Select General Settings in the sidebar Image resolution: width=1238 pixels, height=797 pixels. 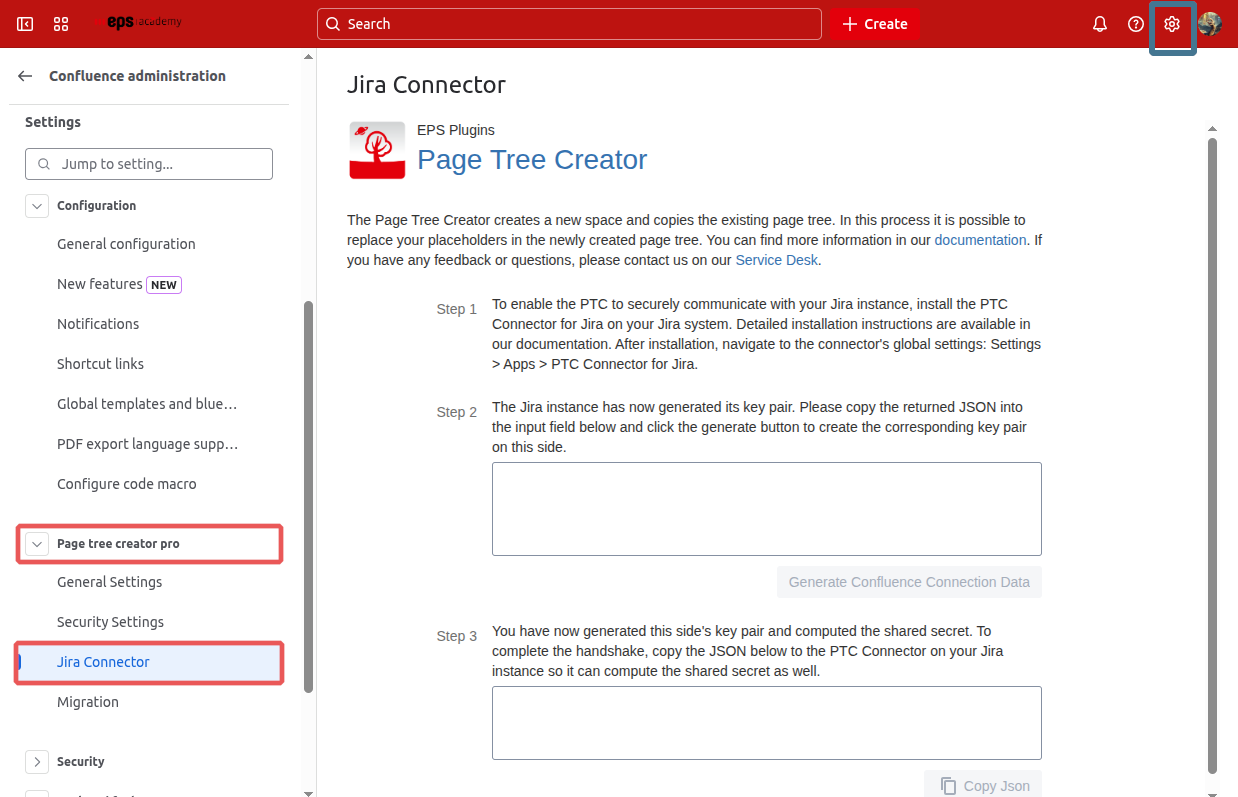click(109, 581)
